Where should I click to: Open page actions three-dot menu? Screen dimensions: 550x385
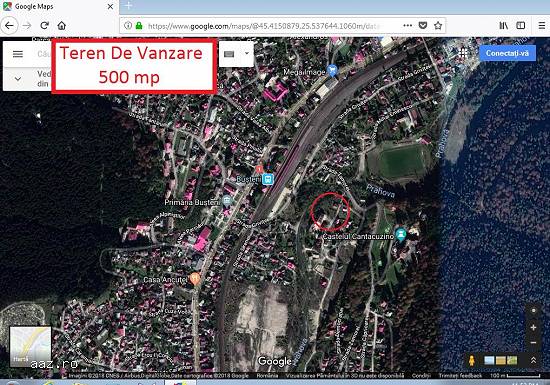point(408,26)
